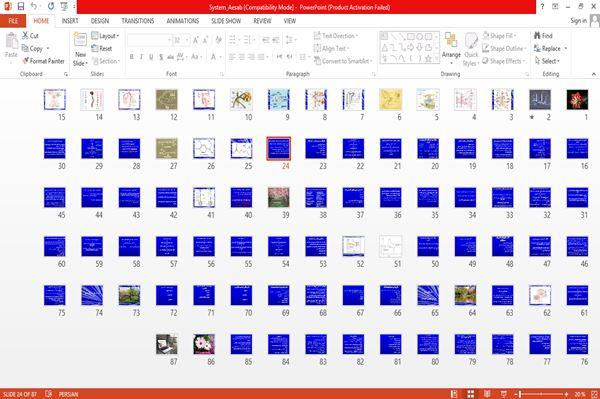
Task: Switch to the ANIMATIONS tab
Action: click(x=183, y=21)
